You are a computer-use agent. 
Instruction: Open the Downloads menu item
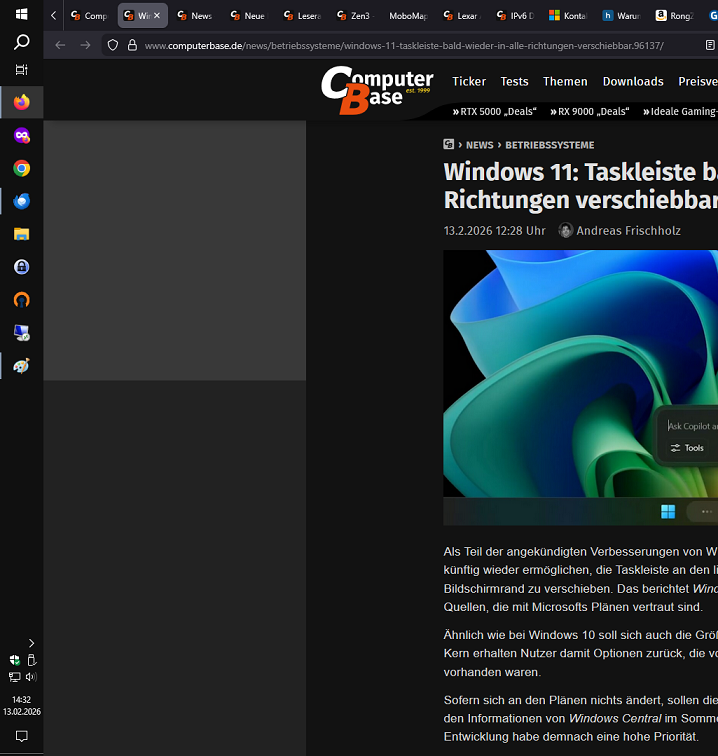633,81
